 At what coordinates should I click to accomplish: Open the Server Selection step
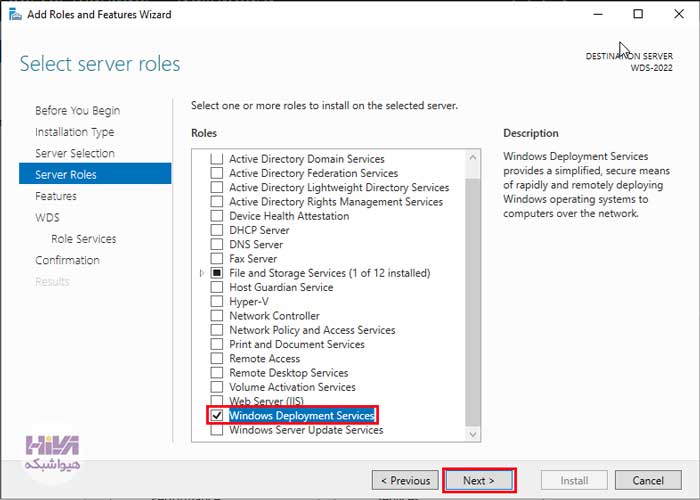75,153
